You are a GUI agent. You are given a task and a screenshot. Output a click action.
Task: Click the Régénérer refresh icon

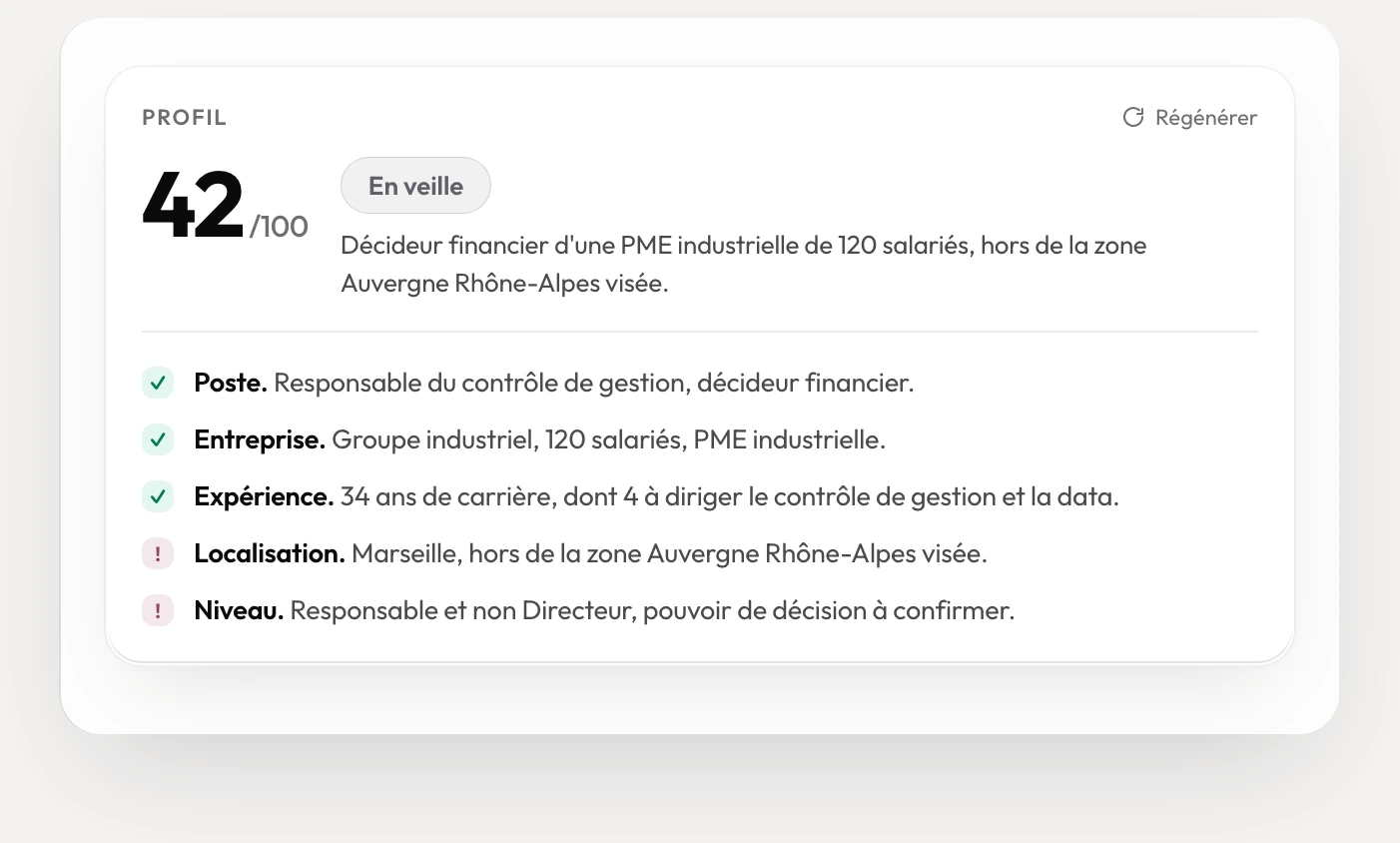pos(1133,117)
